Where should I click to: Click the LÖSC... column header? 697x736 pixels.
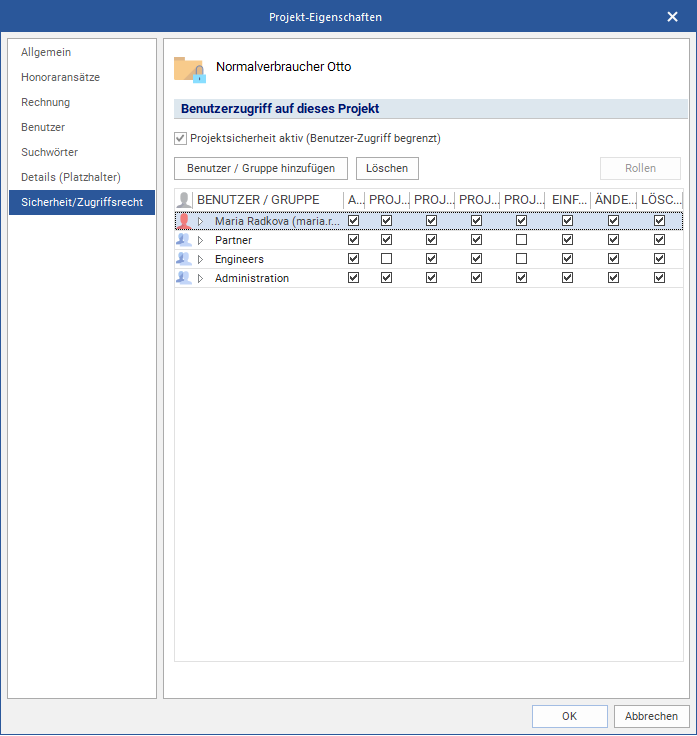tap(661, 200)
